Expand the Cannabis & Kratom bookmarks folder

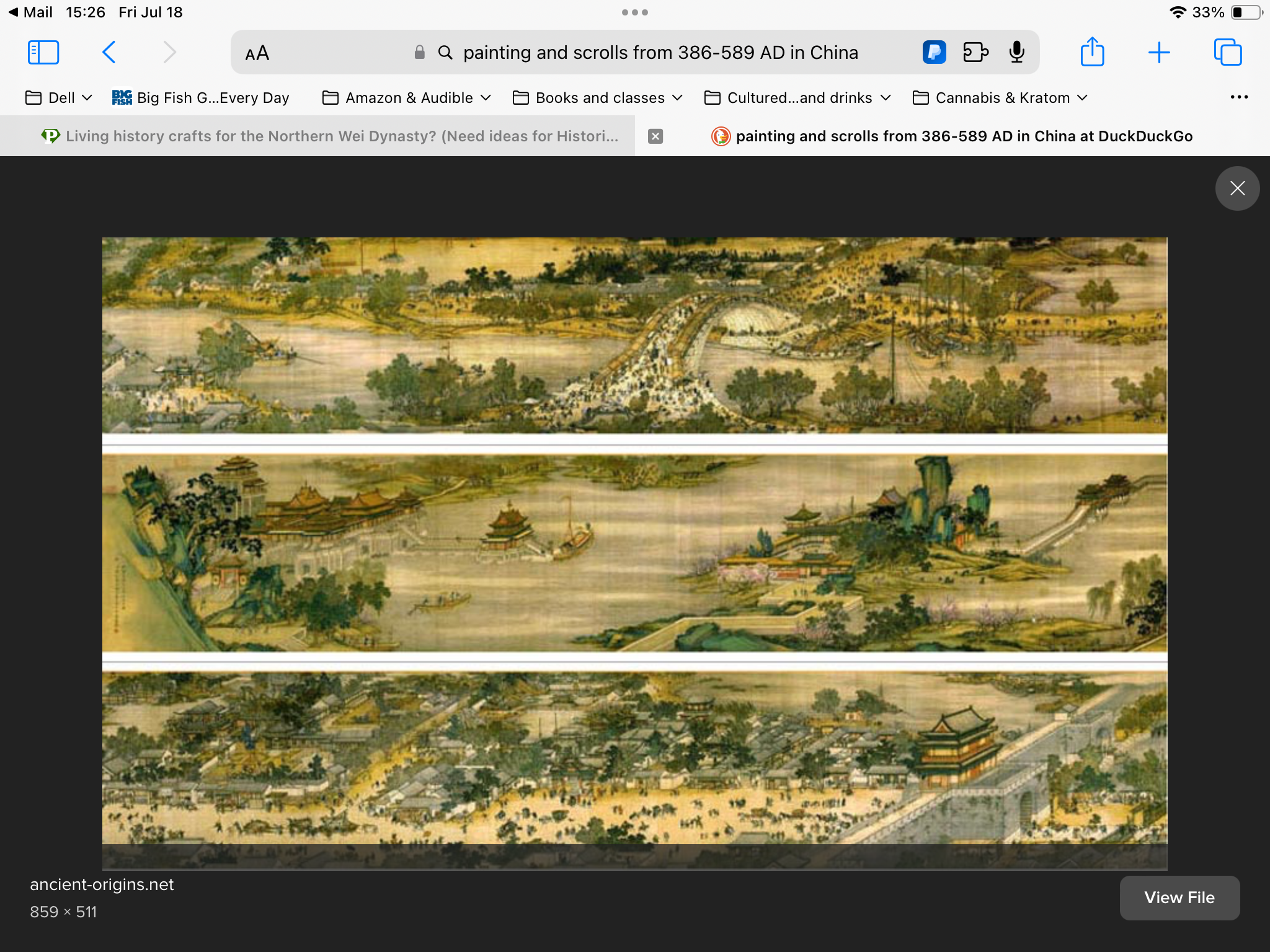pyautogui.click(x=1000, y=98)
